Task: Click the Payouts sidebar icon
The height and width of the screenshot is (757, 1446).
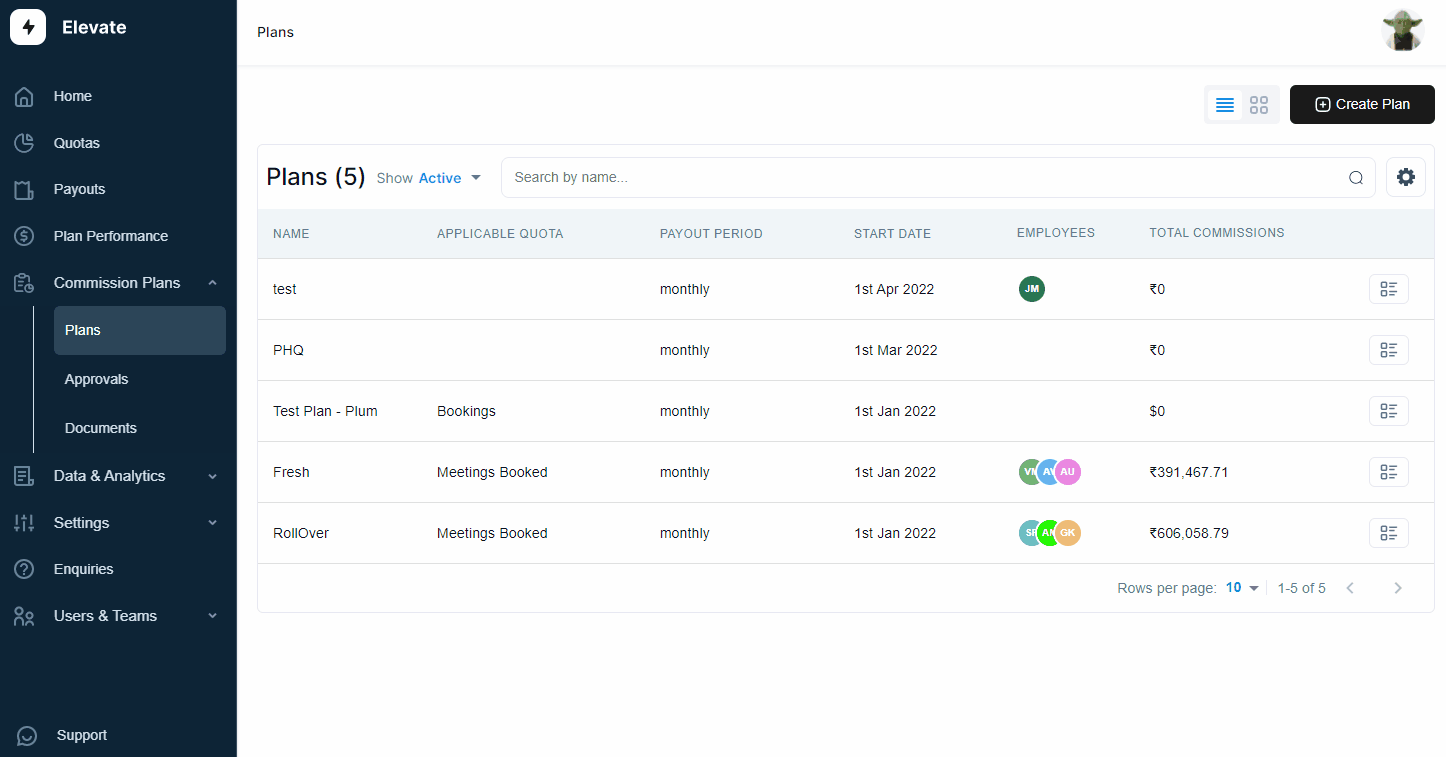Action: click(24, 190)
